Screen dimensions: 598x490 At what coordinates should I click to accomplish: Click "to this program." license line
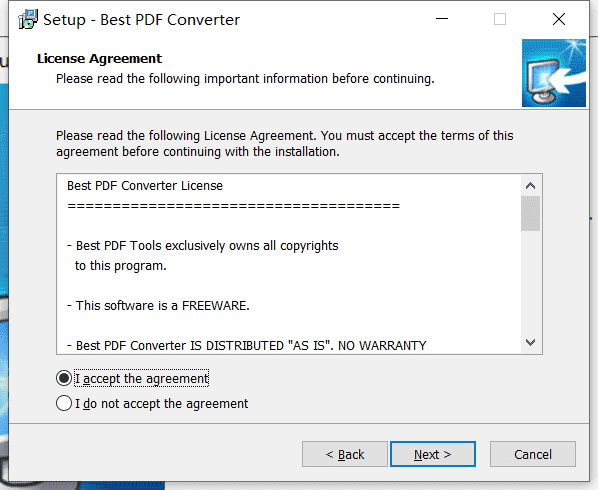121,266
